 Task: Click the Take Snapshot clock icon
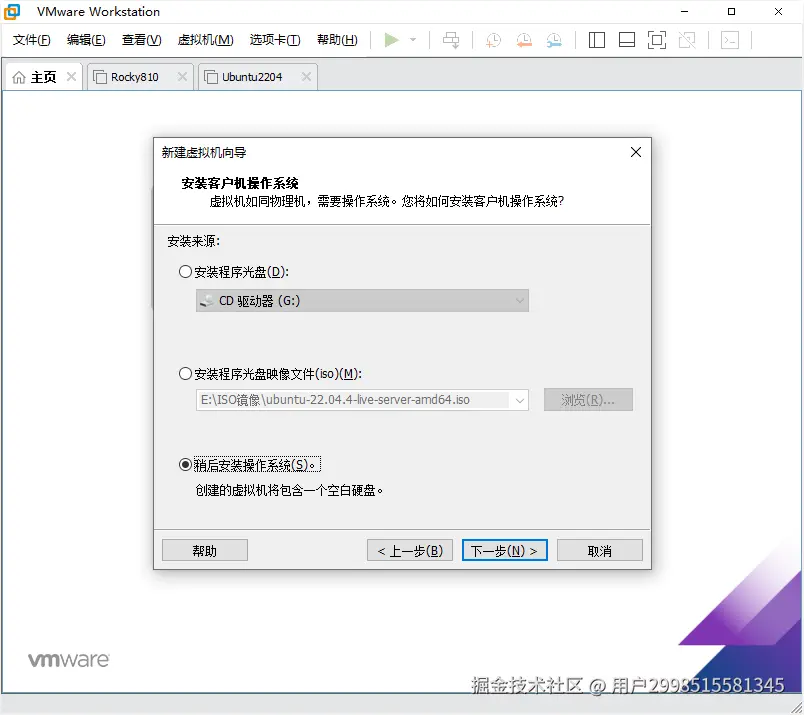coord(493,40)
